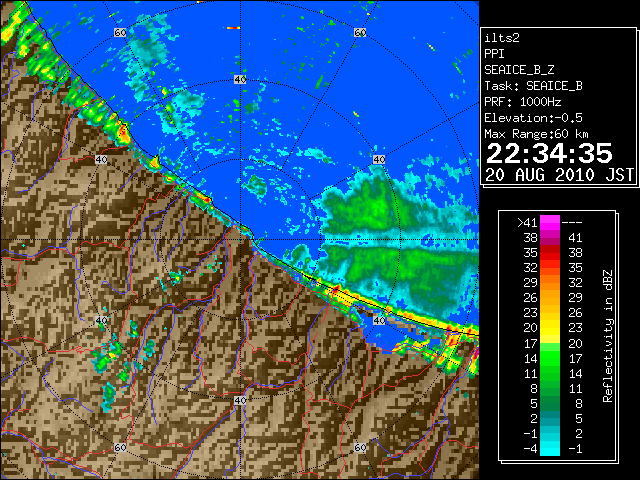The width and height of the screenshot is (640, 480).
Task: Click the 'Max Range:60 km' text
Action: coord(537,134)
